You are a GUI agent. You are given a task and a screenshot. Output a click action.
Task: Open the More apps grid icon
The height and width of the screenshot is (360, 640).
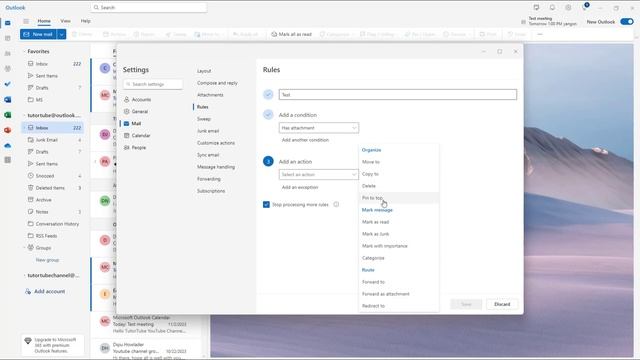click(8, 160)
